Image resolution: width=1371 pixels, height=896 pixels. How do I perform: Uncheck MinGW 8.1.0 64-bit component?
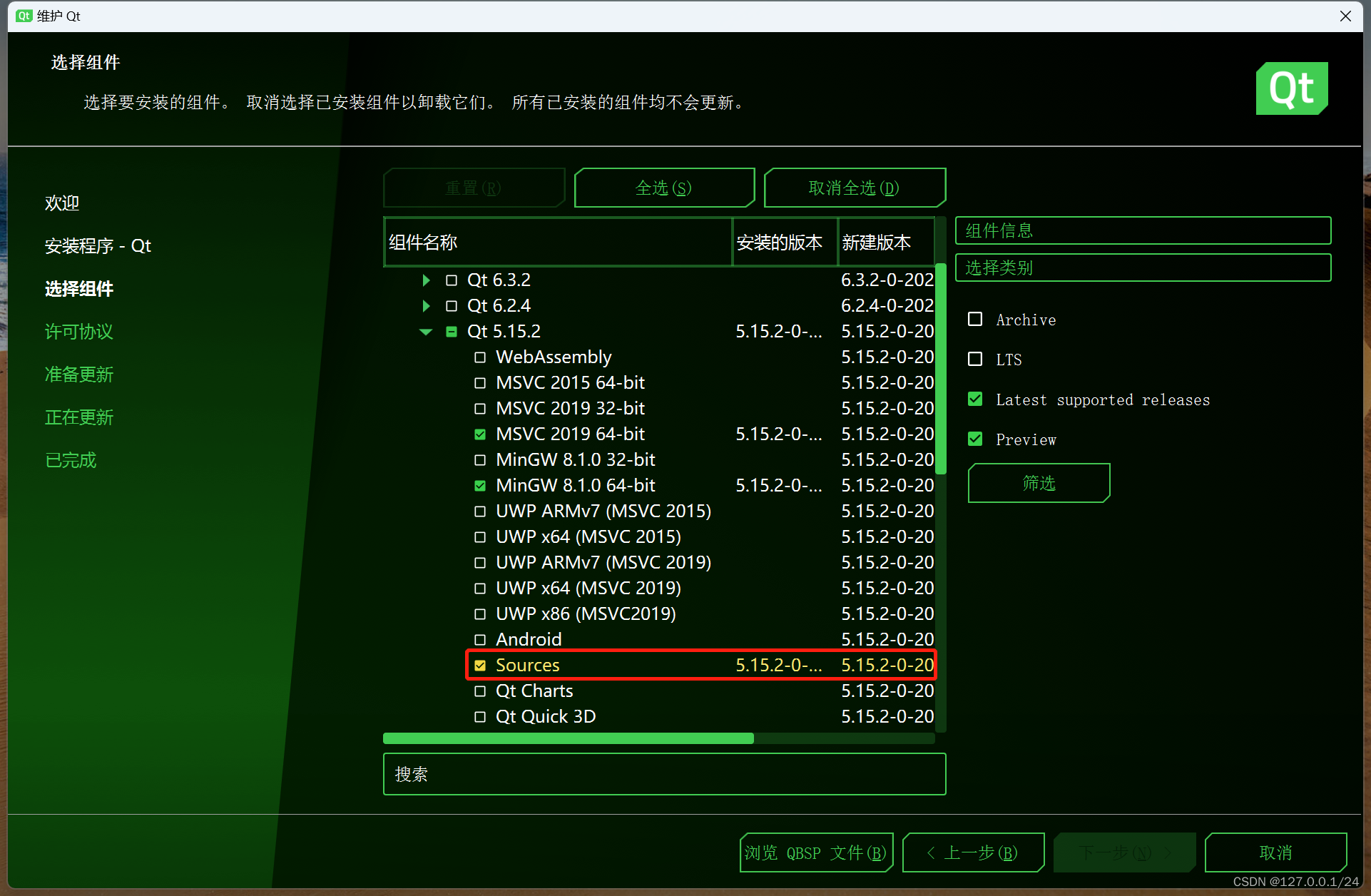pos(480,486)
